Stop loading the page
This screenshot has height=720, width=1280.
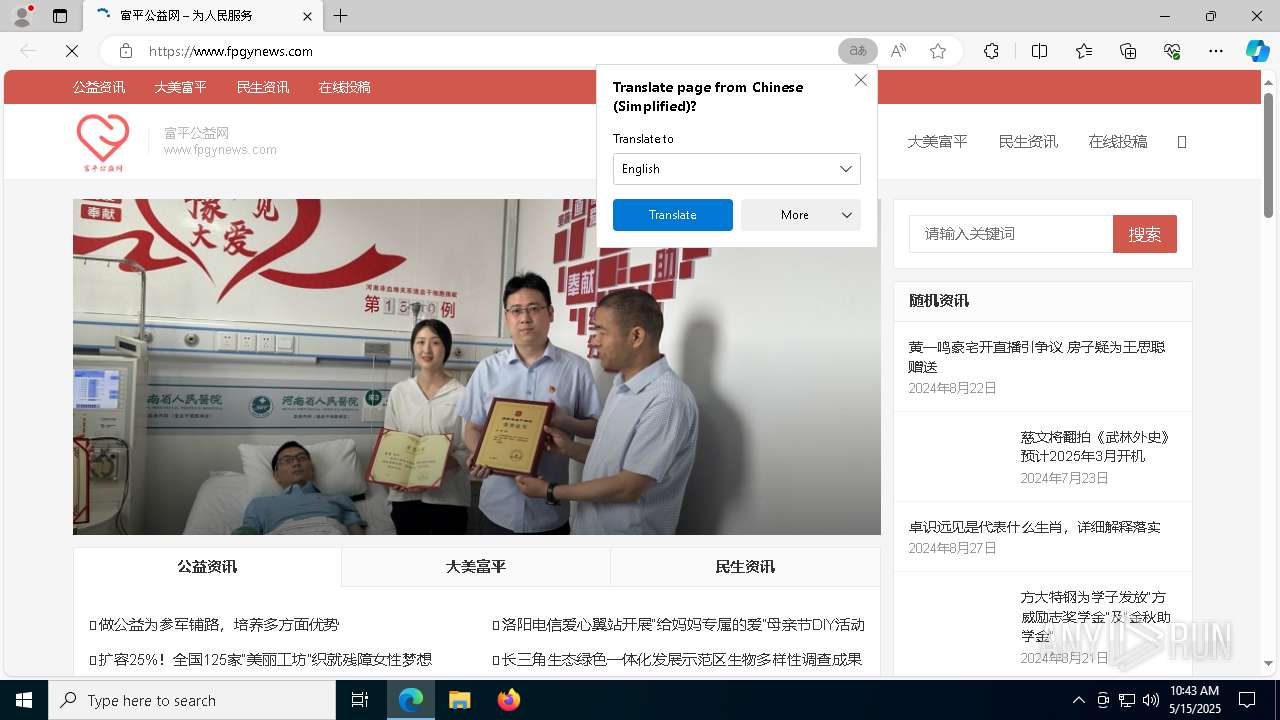[x=72, y=51]
